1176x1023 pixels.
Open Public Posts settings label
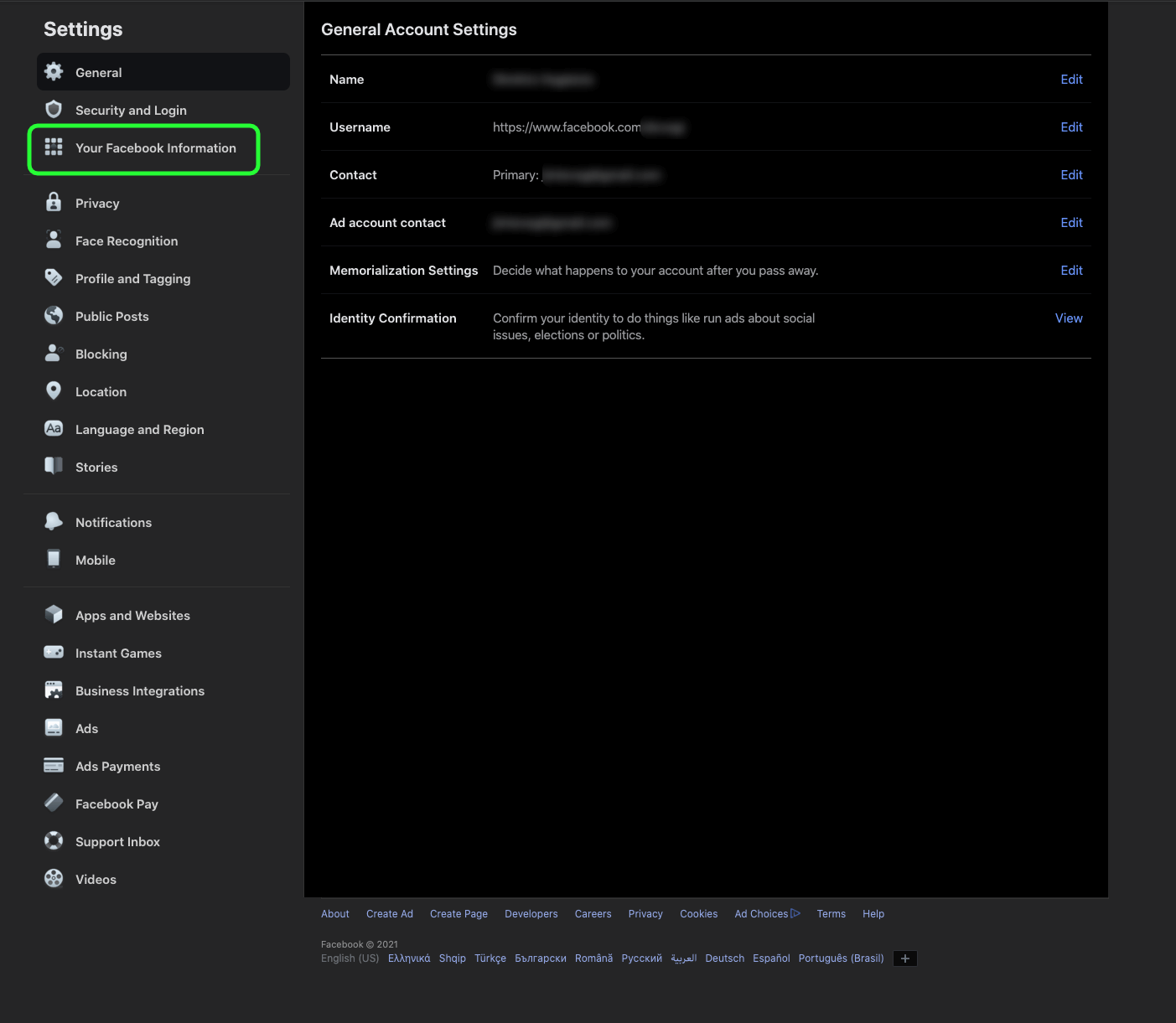click(x=112, y=317)
